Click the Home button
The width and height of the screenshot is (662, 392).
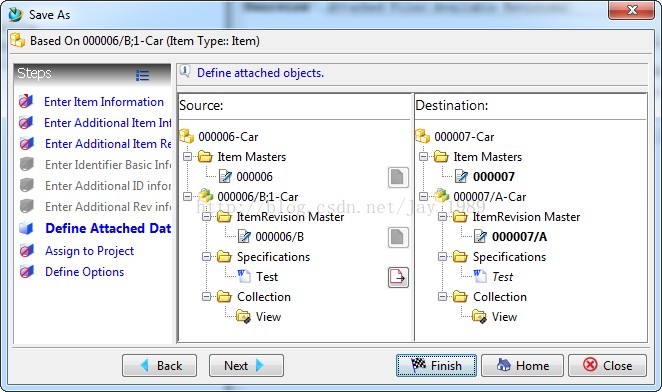[x=522, y=365]
